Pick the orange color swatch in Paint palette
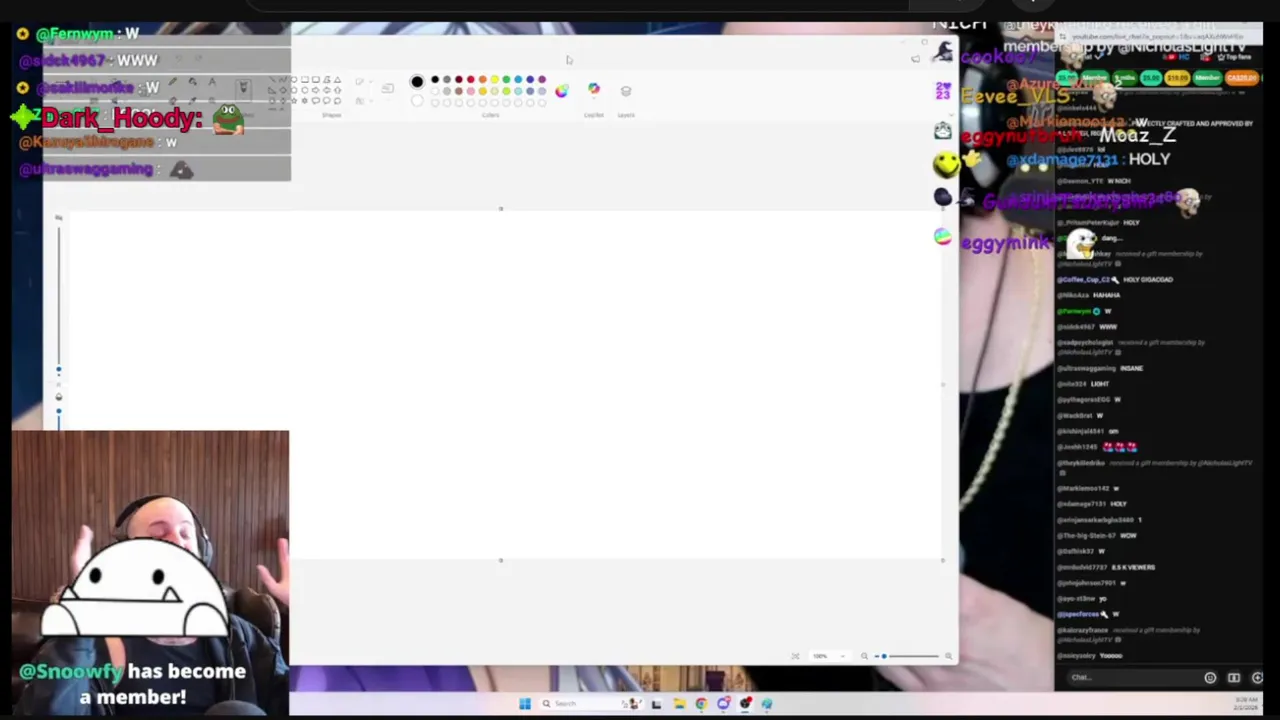 pos(483,79)
